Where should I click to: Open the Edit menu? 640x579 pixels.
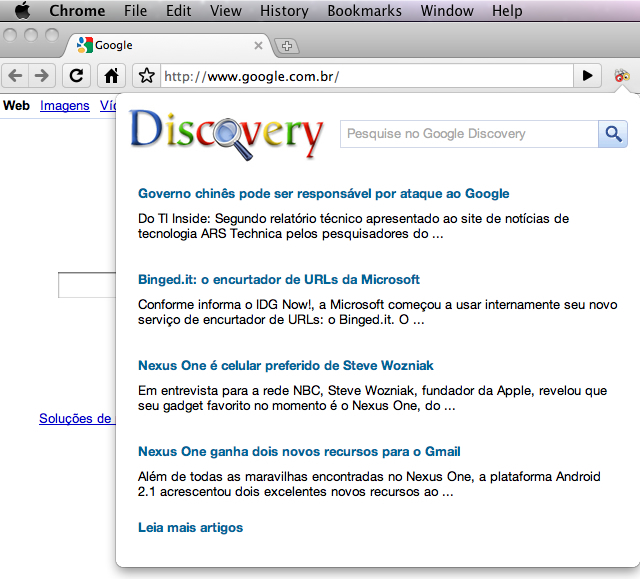[178, 11]
